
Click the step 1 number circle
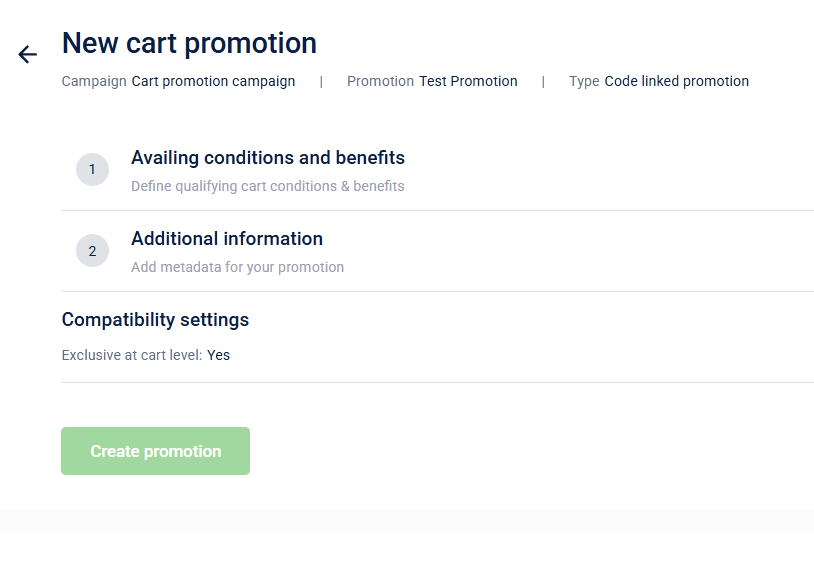click(92, 170)
